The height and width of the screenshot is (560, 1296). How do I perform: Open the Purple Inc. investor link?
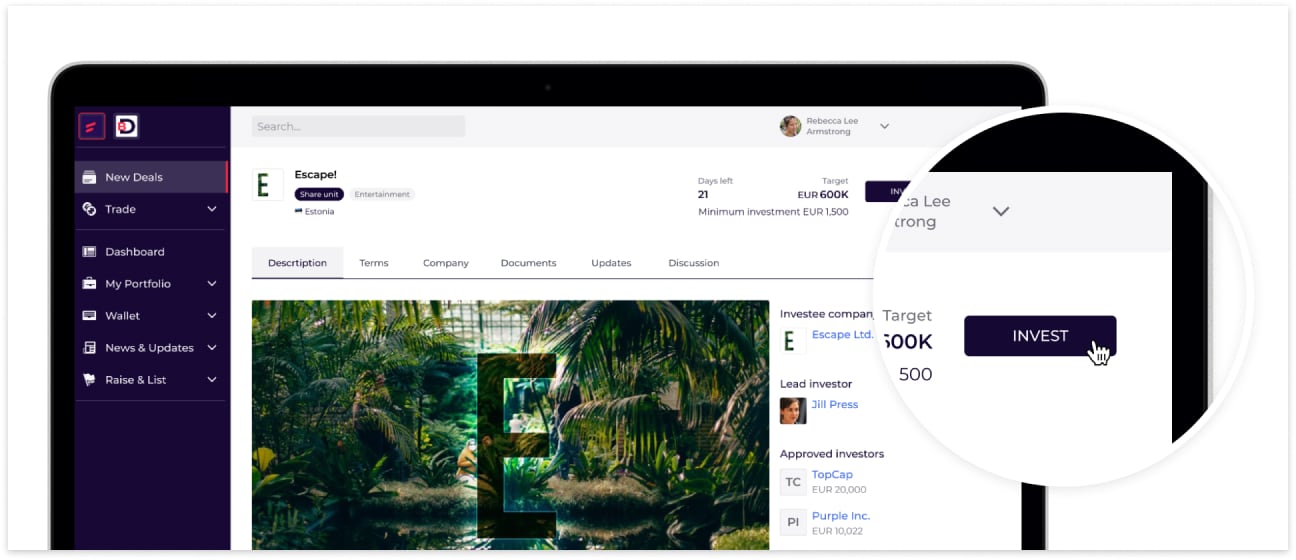pyautogui.click(x=841, y=516)
